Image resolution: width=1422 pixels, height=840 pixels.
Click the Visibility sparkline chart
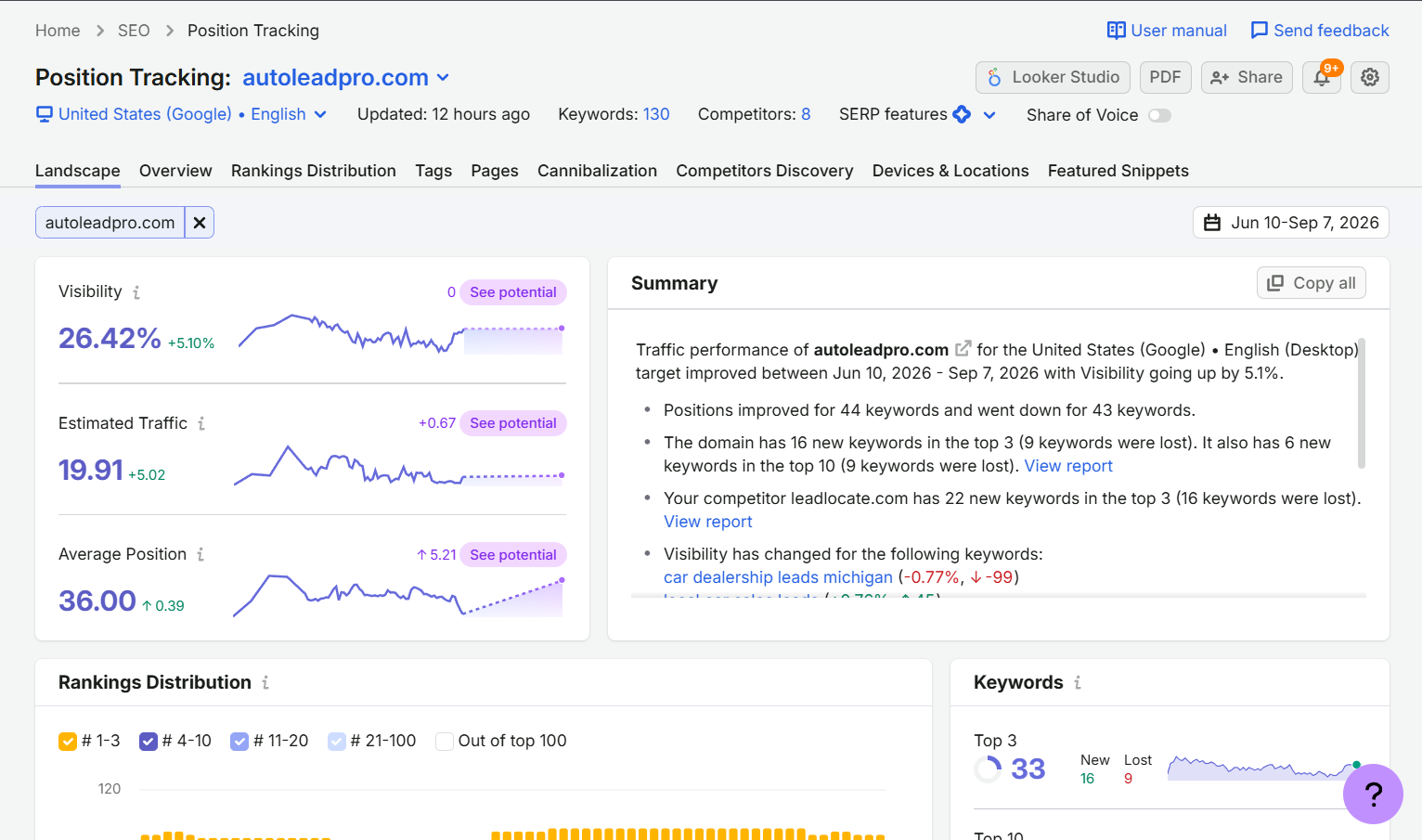click(401, 334)
